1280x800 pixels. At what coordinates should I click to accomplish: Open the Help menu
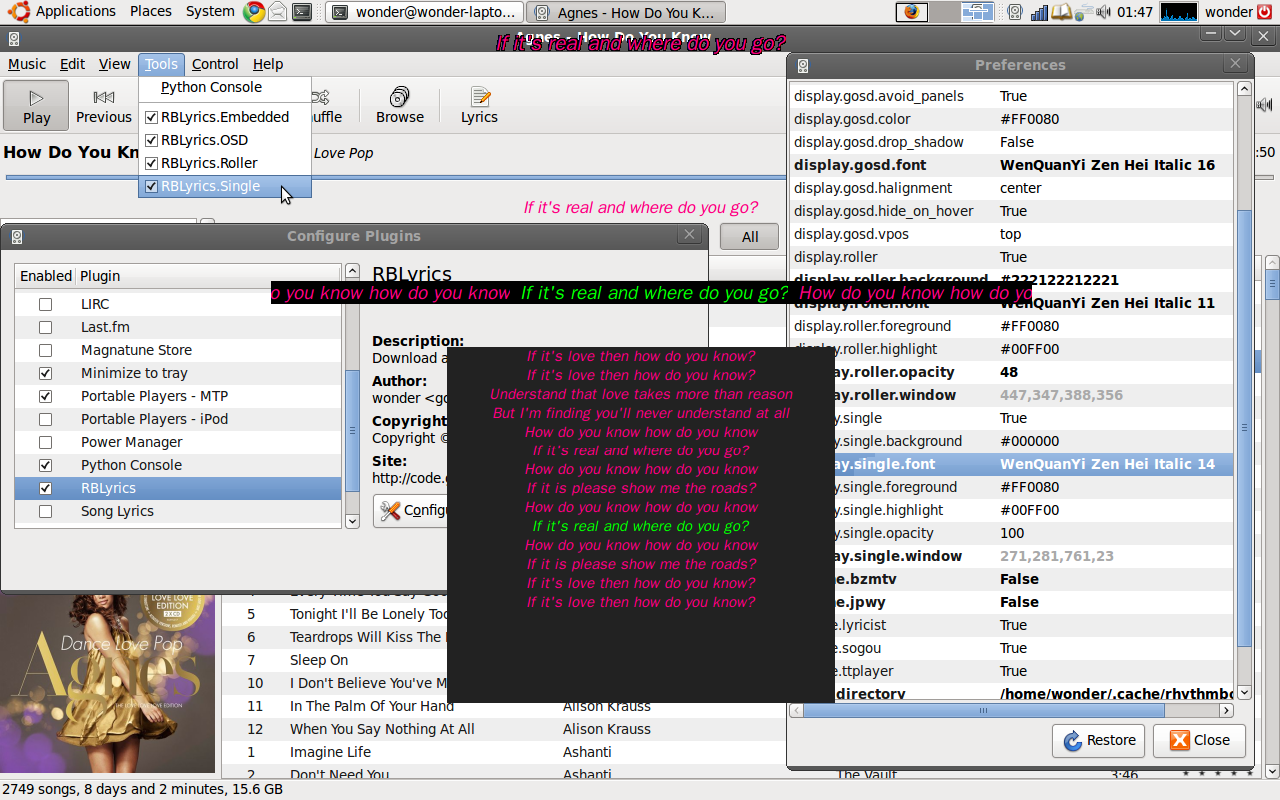(268, 64)
